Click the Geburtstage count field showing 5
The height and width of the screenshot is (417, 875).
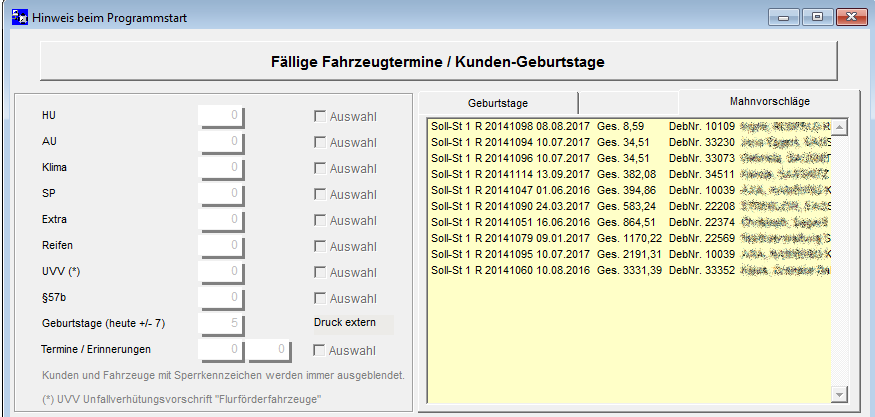pyautogui.click(x=222, y=324)
